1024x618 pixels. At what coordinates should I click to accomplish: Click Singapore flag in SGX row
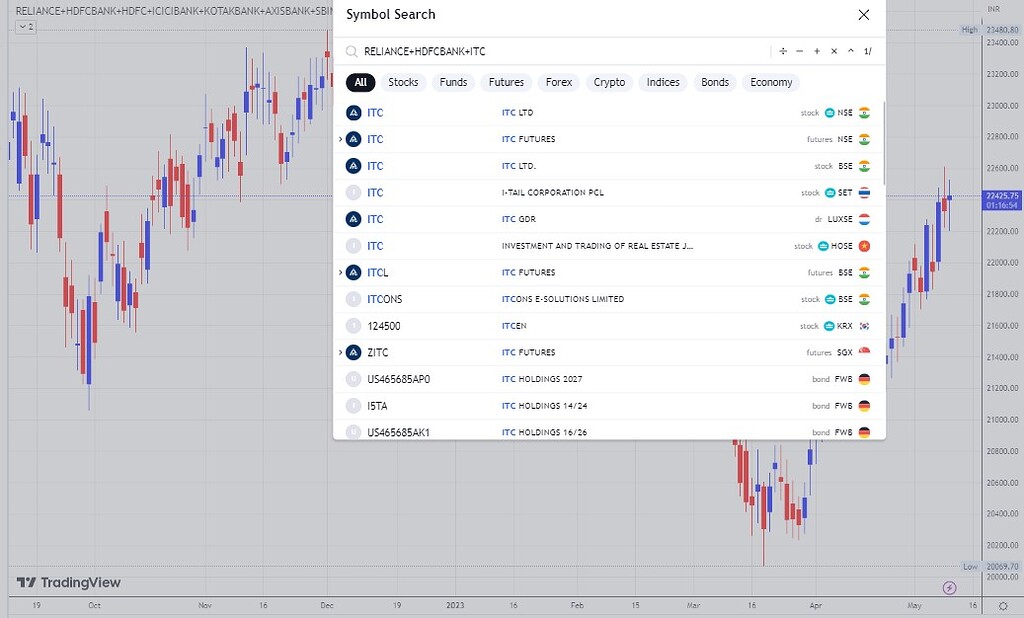pos(864,352)
